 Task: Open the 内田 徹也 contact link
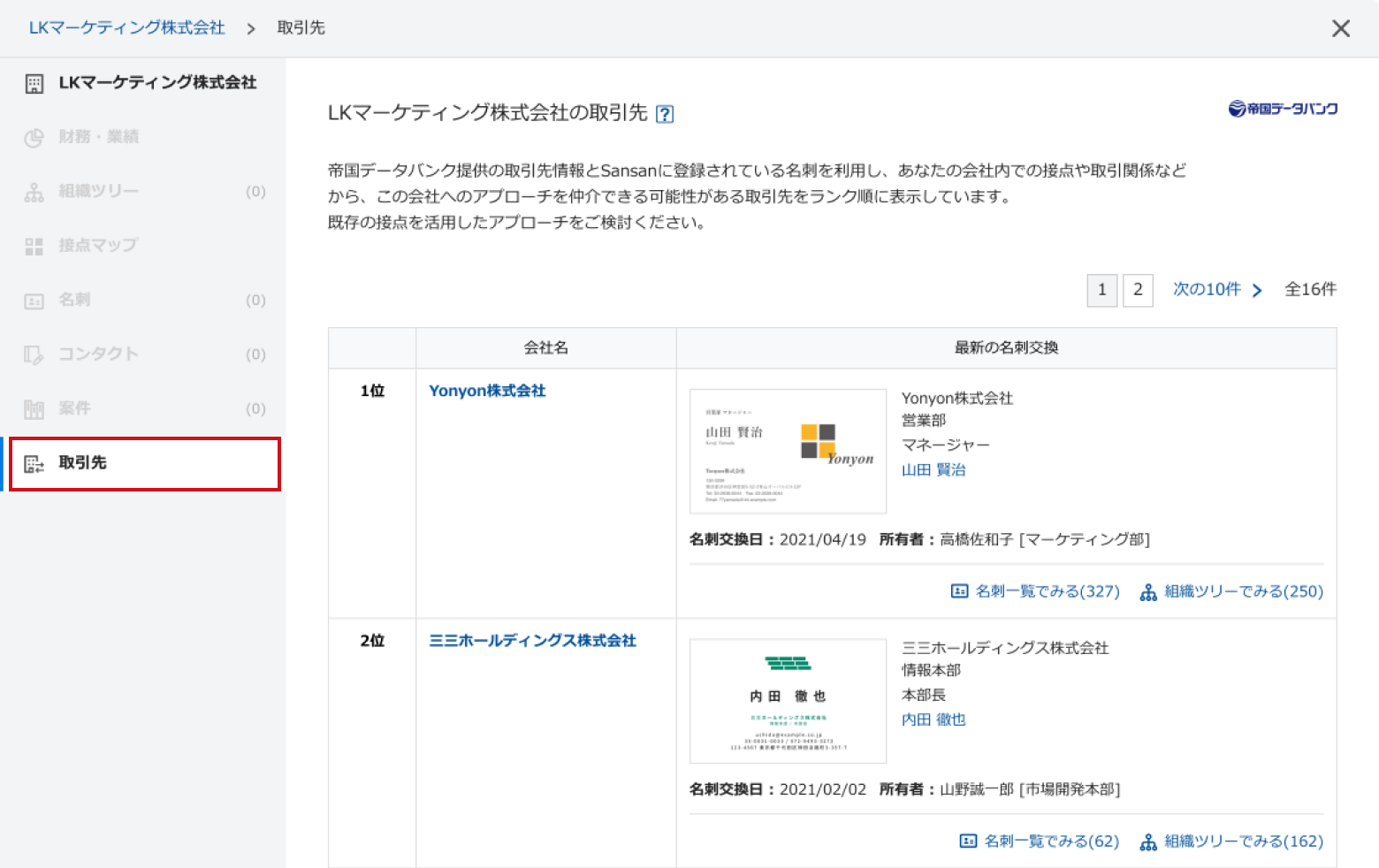point(933,720)
